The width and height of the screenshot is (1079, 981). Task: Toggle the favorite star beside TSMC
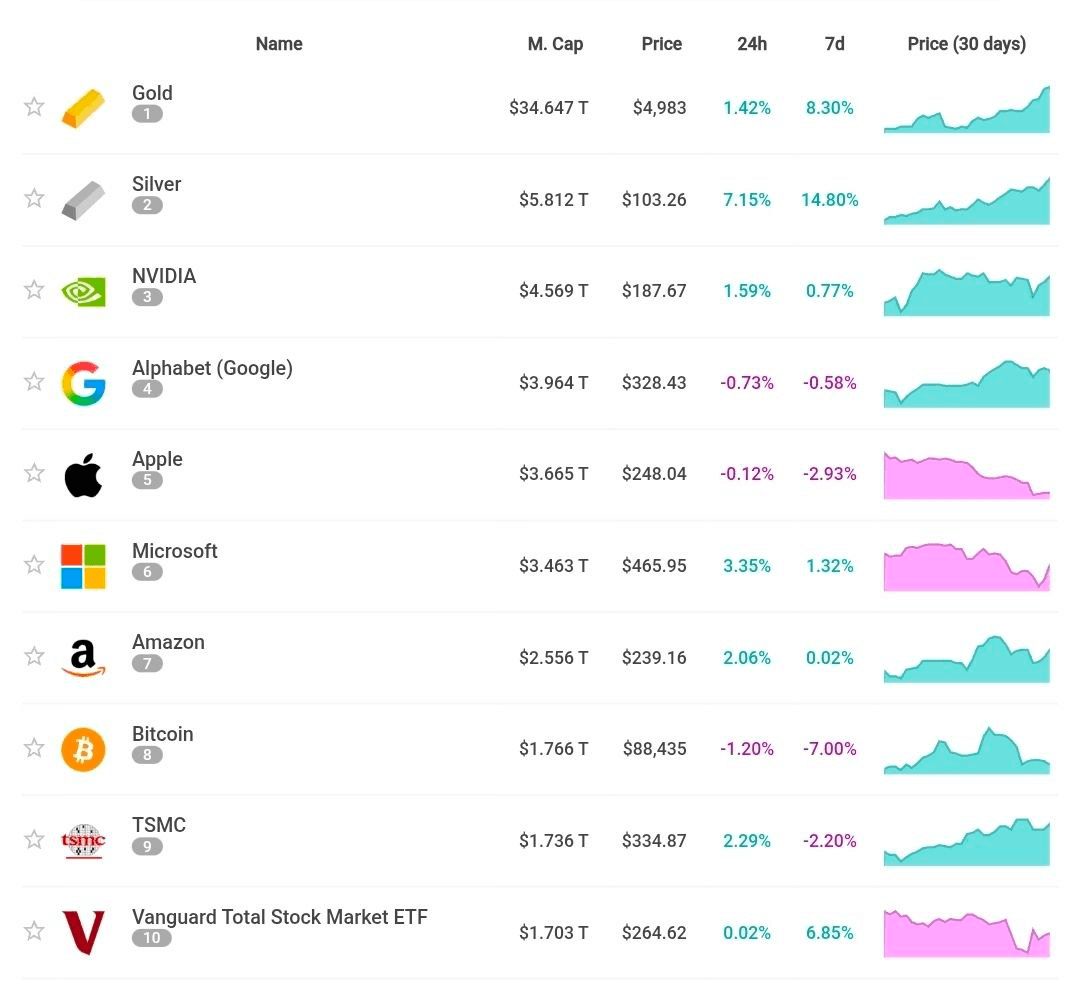coord(34,840)
